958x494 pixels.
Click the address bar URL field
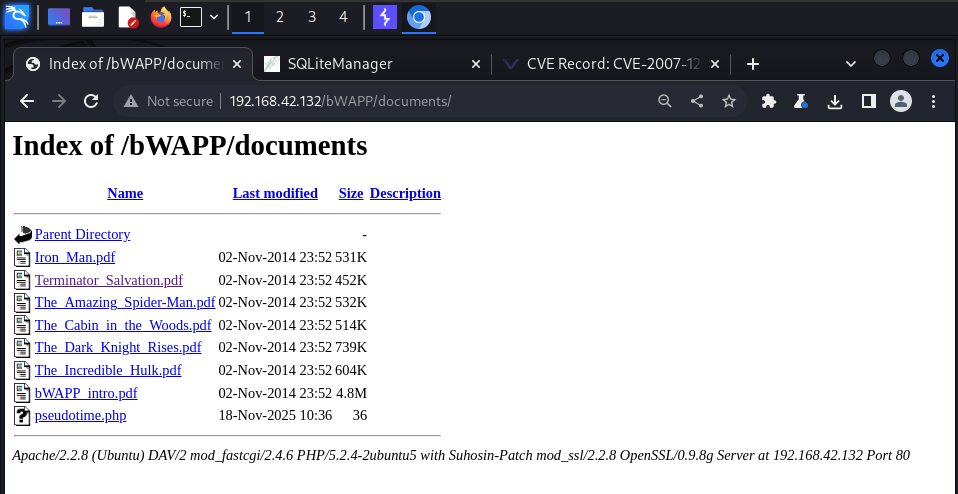tap(400, 101)
